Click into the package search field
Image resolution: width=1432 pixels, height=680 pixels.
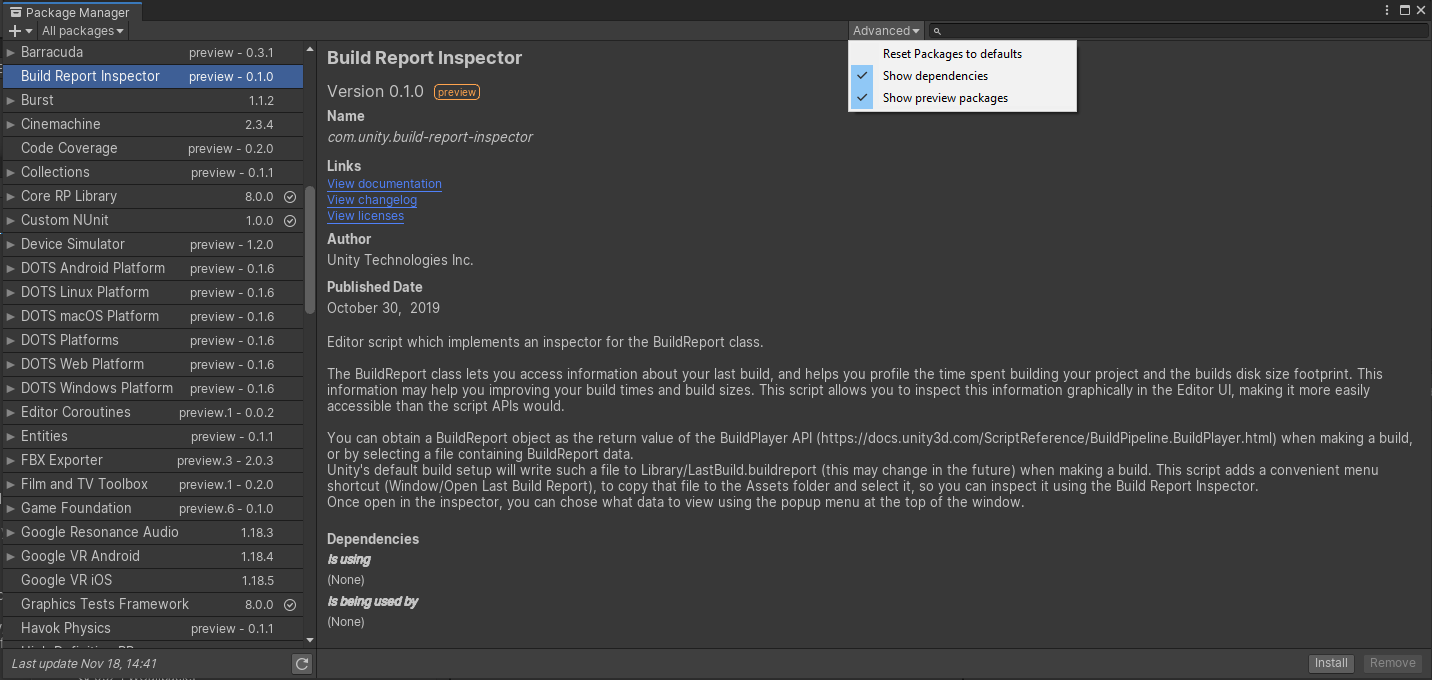click(x=1180, y=31)
